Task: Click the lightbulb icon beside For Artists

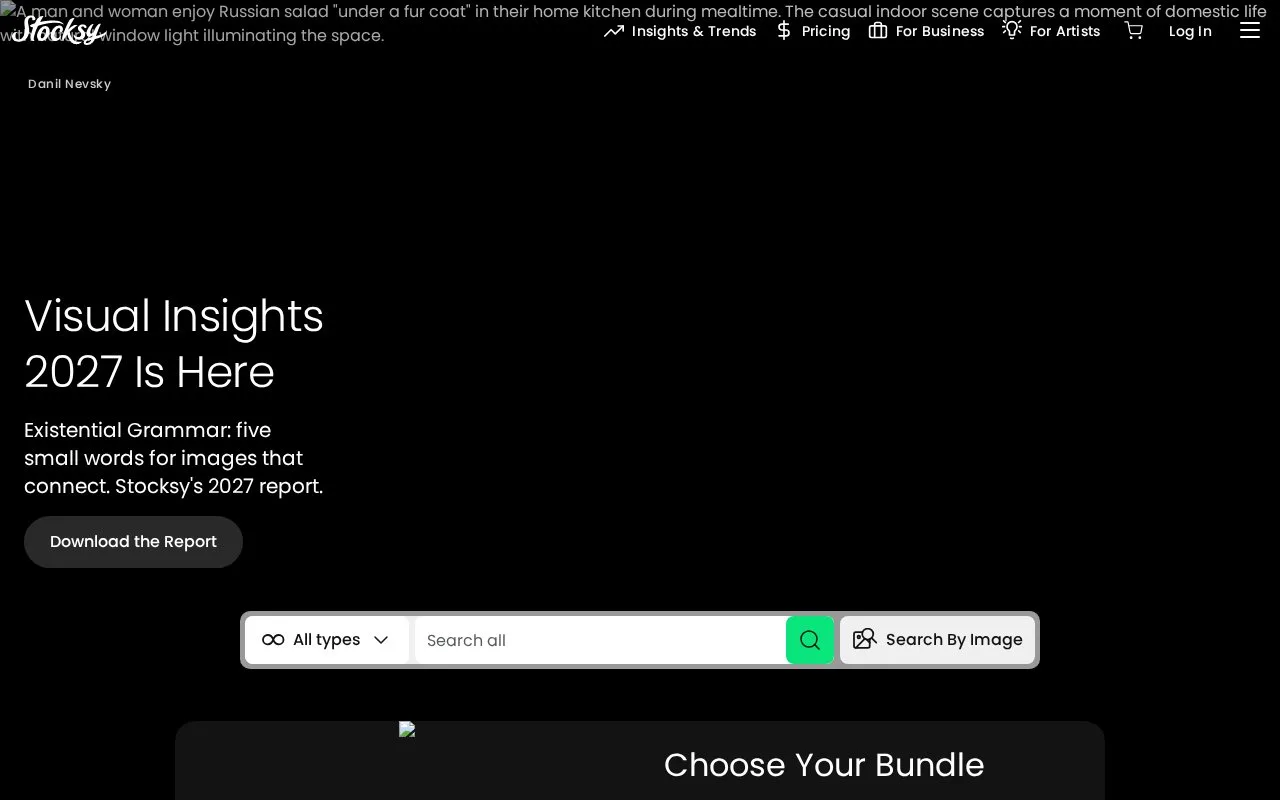Action: pos(1012,30)
